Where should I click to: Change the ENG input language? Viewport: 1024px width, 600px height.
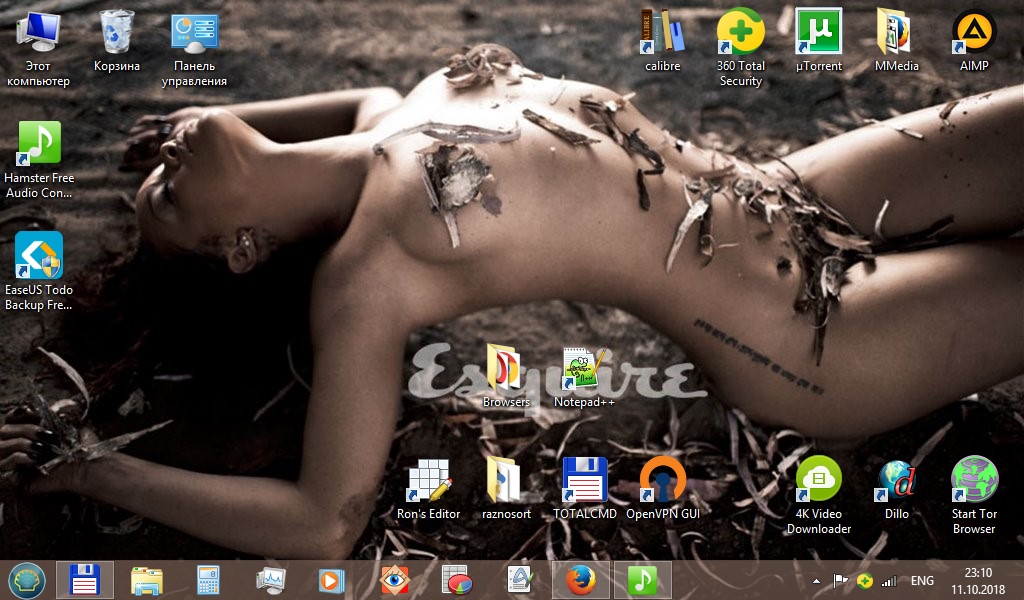922,580
